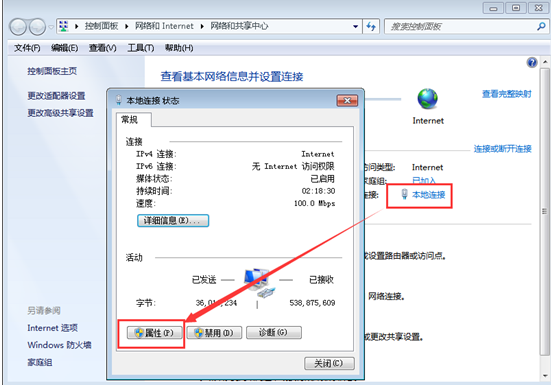Screen dimensions: 551x385
Task: Select 网络和共享中心 breadcrumb segment
Action: (x=239, y=26)
